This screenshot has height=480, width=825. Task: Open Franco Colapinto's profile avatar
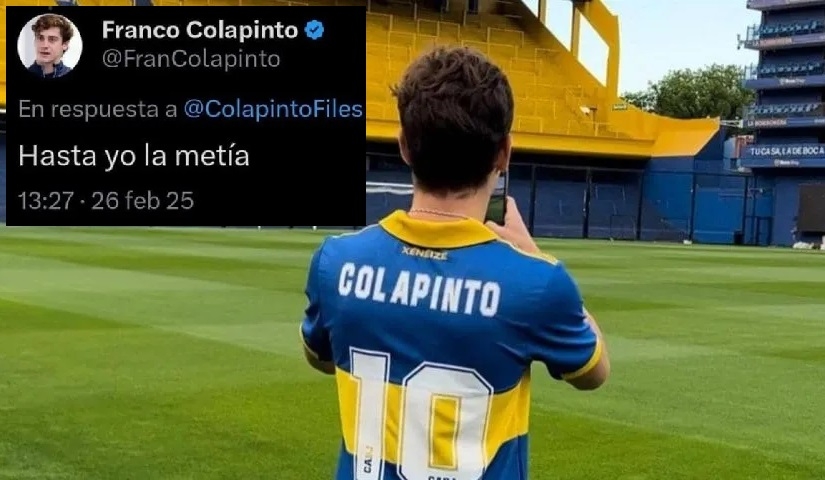tap(49, 46)
